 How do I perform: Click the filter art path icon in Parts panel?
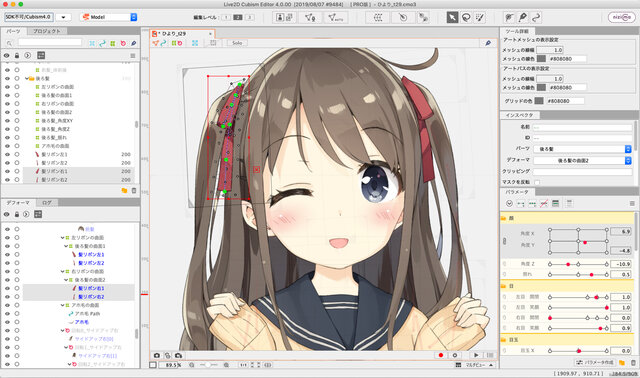click(102, 43)
